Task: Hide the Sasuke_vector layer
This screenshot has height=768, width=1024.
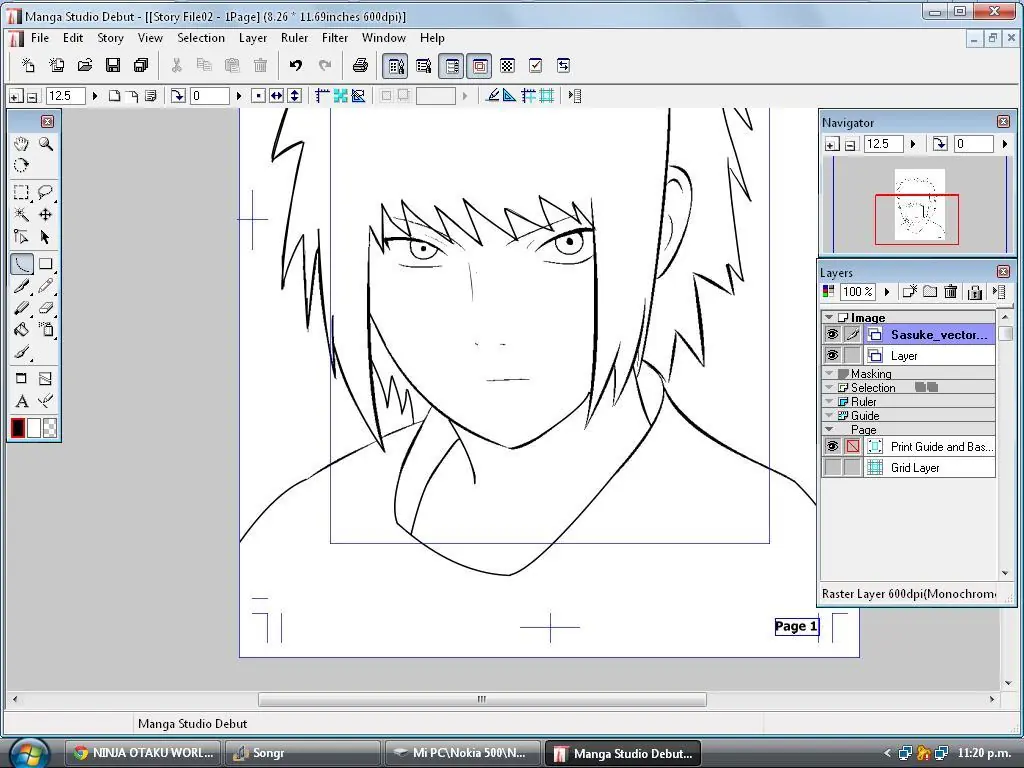Action: 832,335
